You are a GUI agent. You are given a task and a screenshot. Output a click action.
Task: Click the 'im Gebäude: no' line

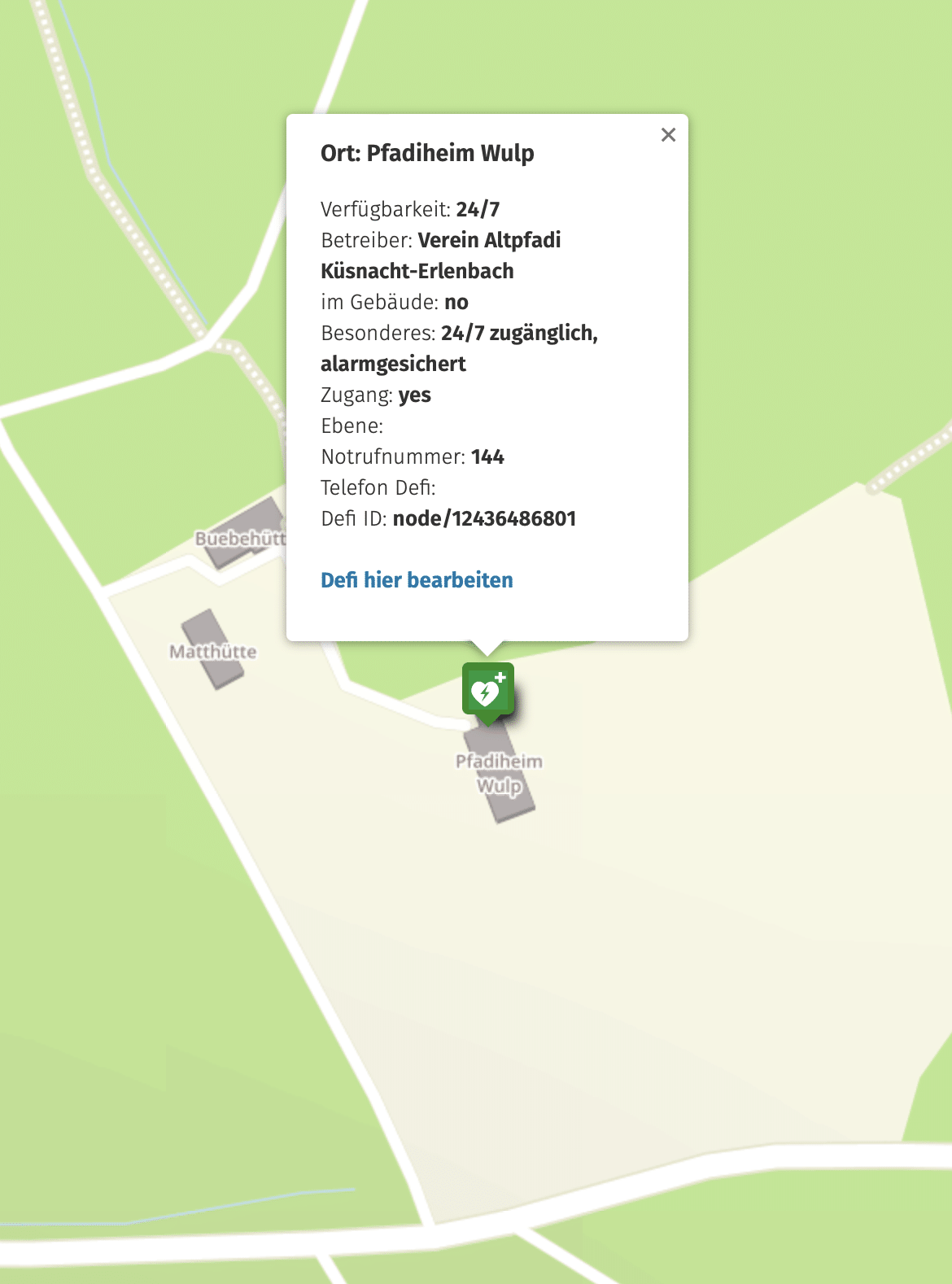click(x=395, y=302)
